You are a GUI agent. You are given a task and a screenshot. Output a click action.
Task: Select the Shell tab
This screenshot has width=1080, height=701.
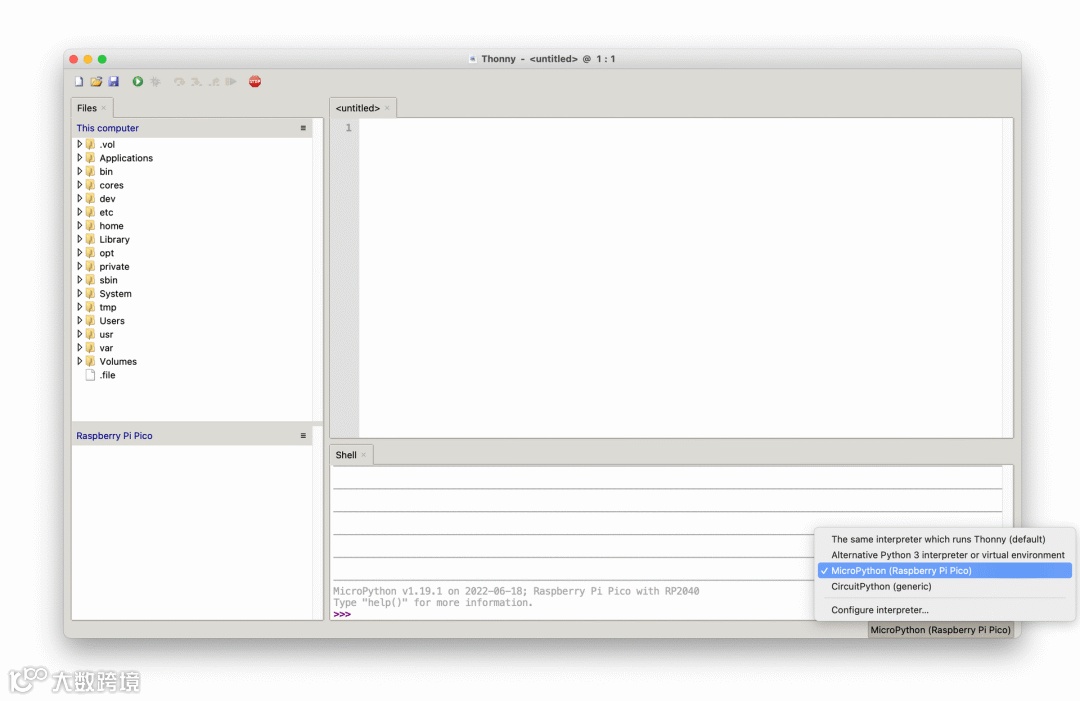click(346, 455)
